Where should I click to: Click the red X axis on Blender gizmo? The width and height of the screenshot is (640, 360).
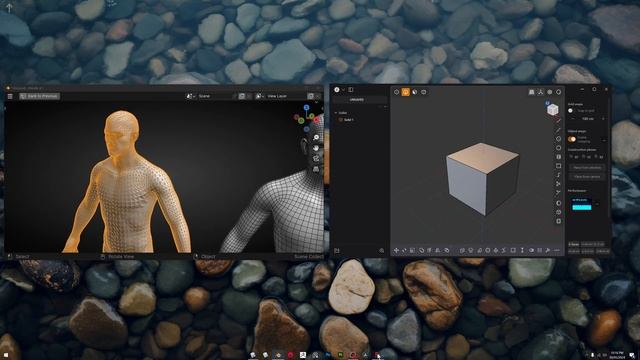tap(316, 120)
